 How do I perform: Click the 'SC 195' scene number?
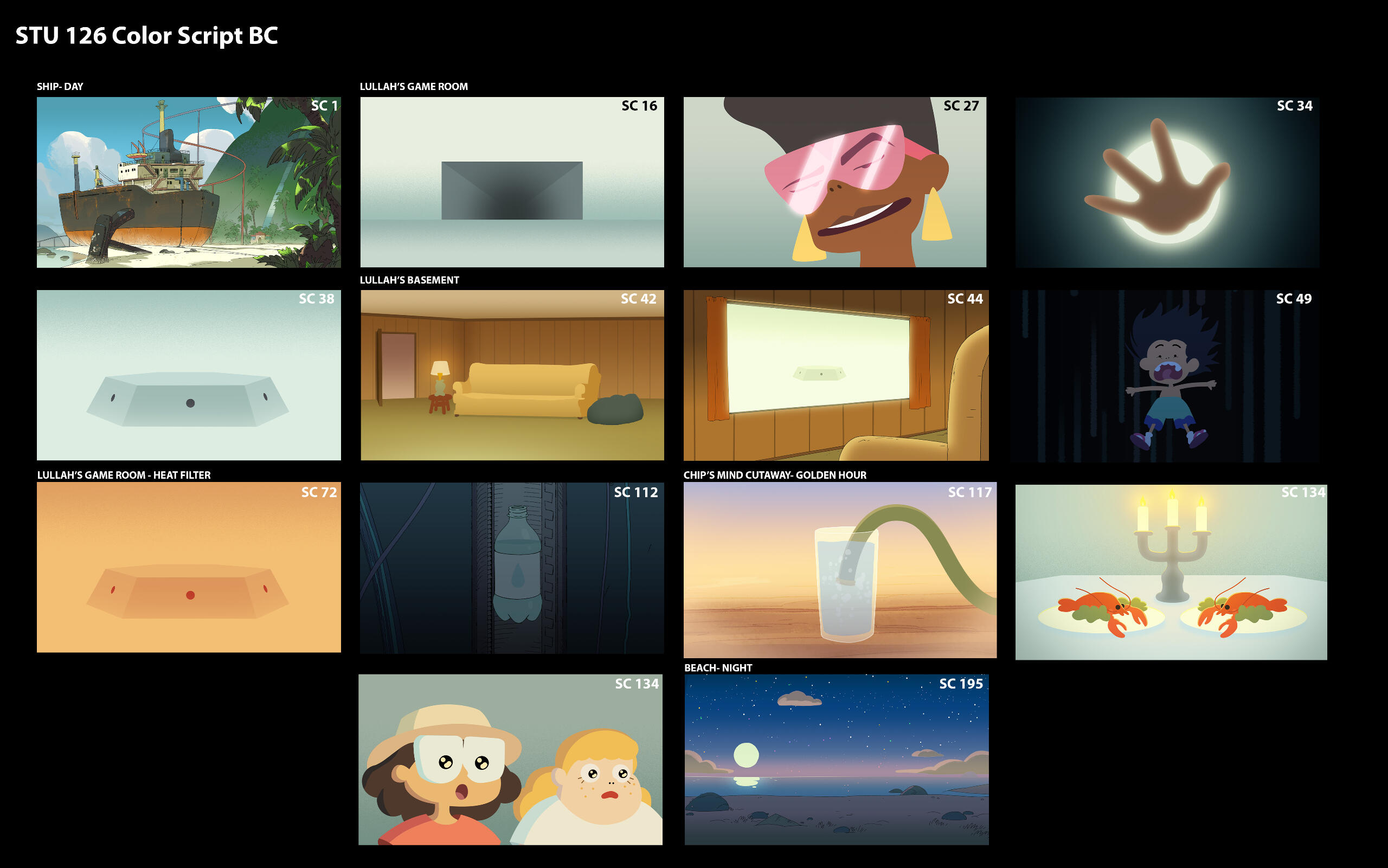pyautogui.click(x=961, y=684)
